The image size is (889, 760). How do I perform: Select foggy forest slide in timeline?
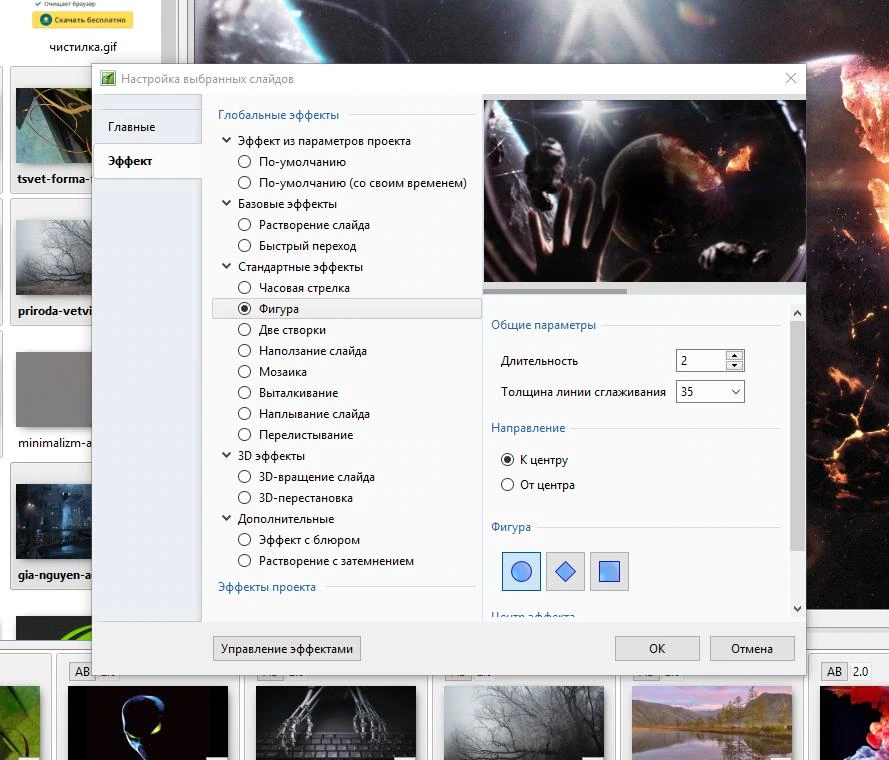(524, 722)
